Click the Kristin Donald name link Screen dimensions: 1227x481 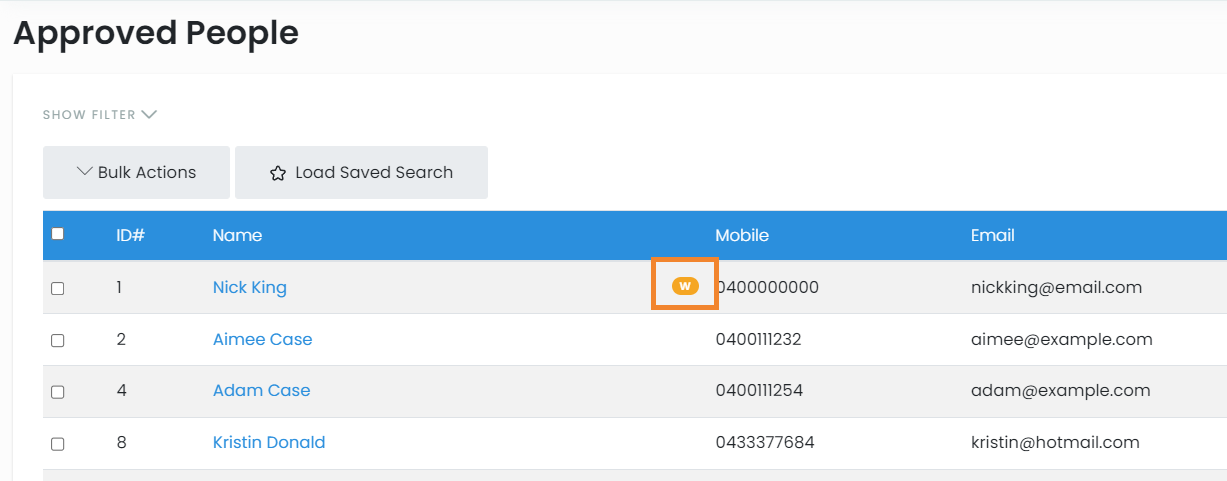(268, 442)
